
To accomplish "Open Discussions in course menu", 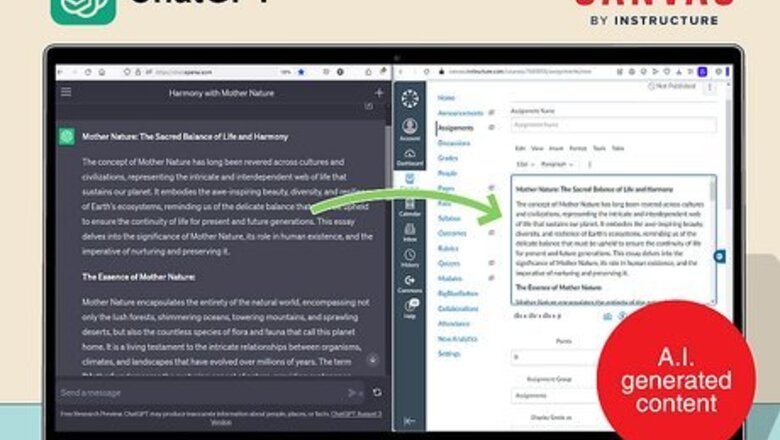I will pos(454,143).
